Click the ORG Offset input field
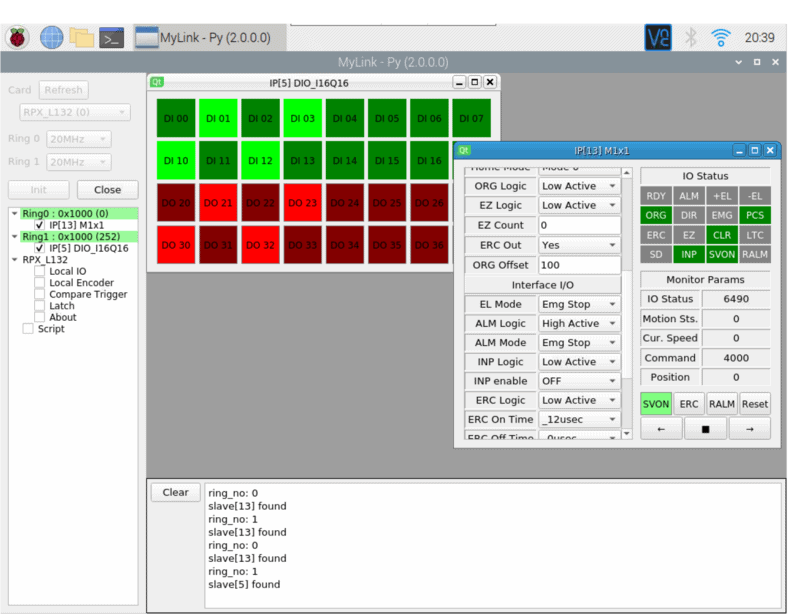 579,265
